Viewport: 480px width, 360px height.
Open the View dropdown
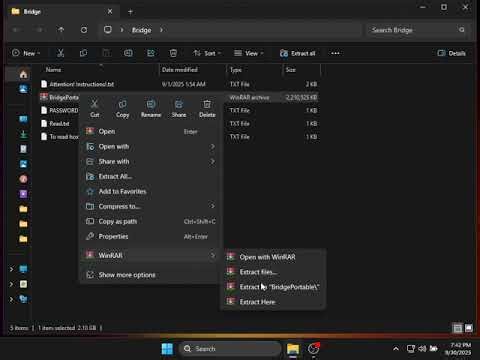click(x=249, y=53)
